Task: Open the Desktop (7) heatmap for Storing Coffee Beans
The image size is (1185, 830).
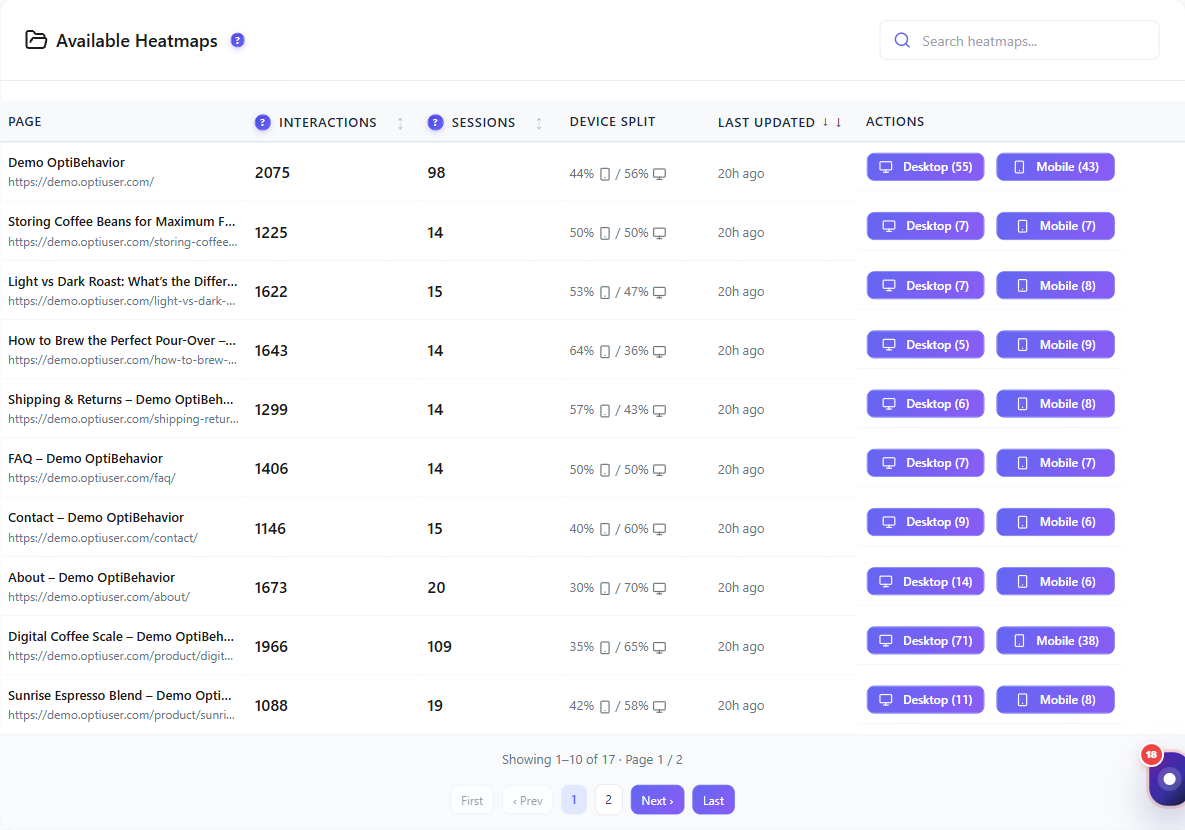Action: pyautogui.click(x=925, y=226)
